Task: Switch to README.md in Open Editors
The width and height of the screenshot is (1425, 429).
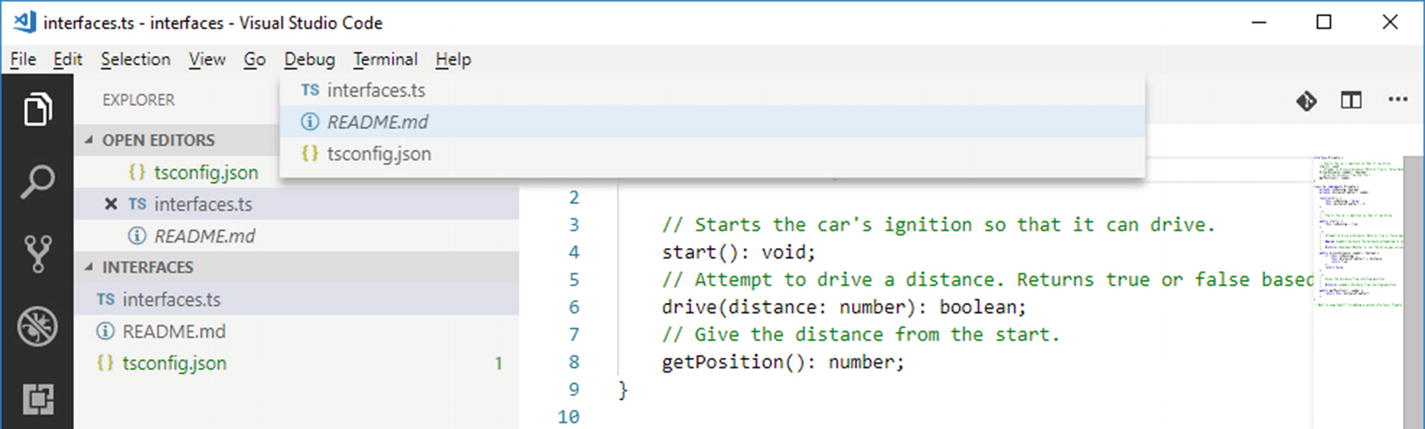Action: pos(296,236)
